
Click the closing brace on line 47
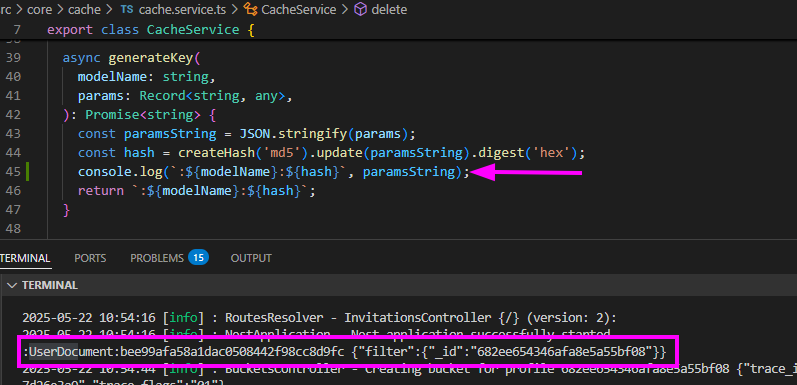(x=66, y=210)
